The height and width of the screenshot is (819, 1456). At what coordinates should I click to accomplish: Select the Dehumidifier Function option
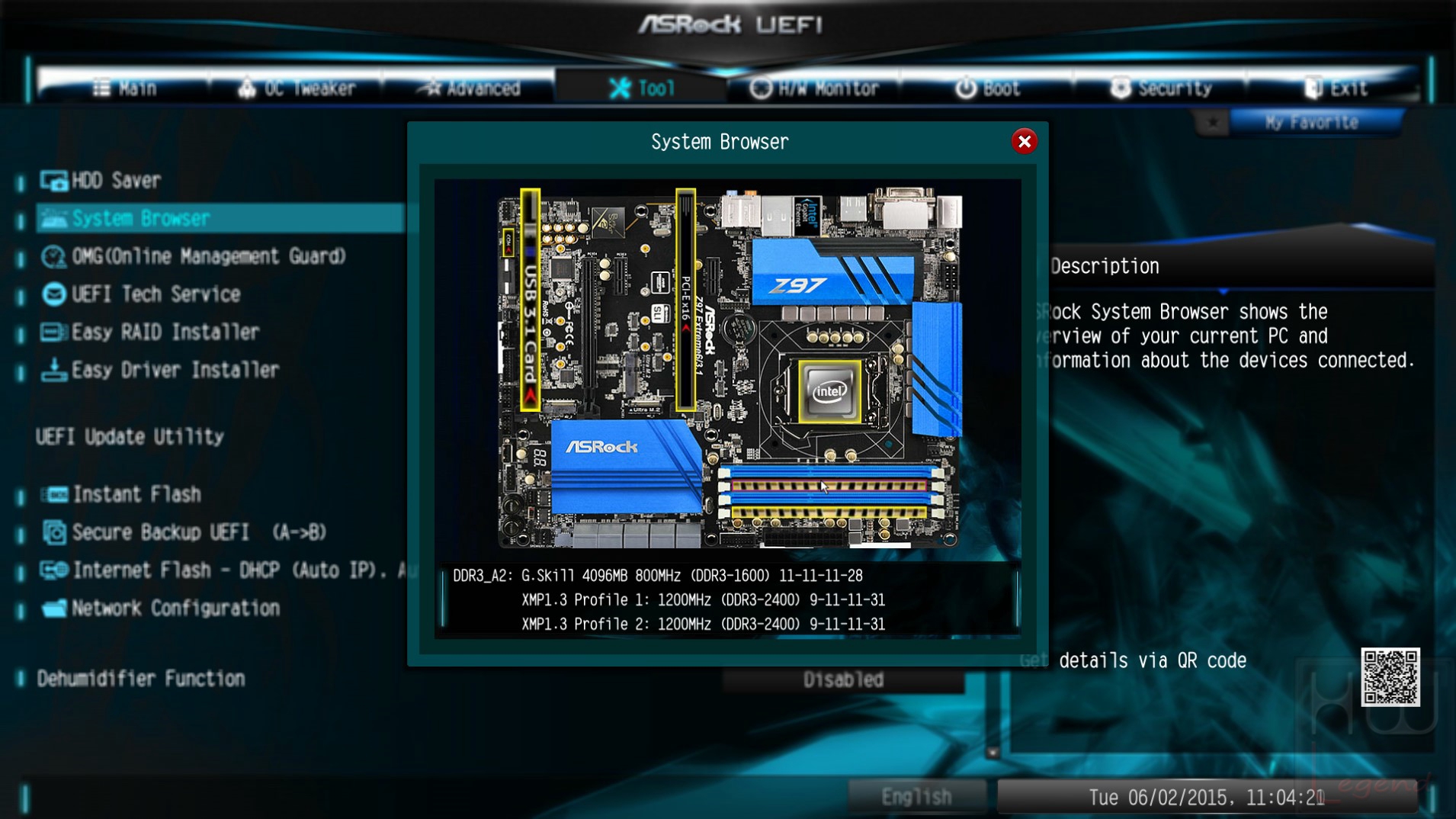141,679
